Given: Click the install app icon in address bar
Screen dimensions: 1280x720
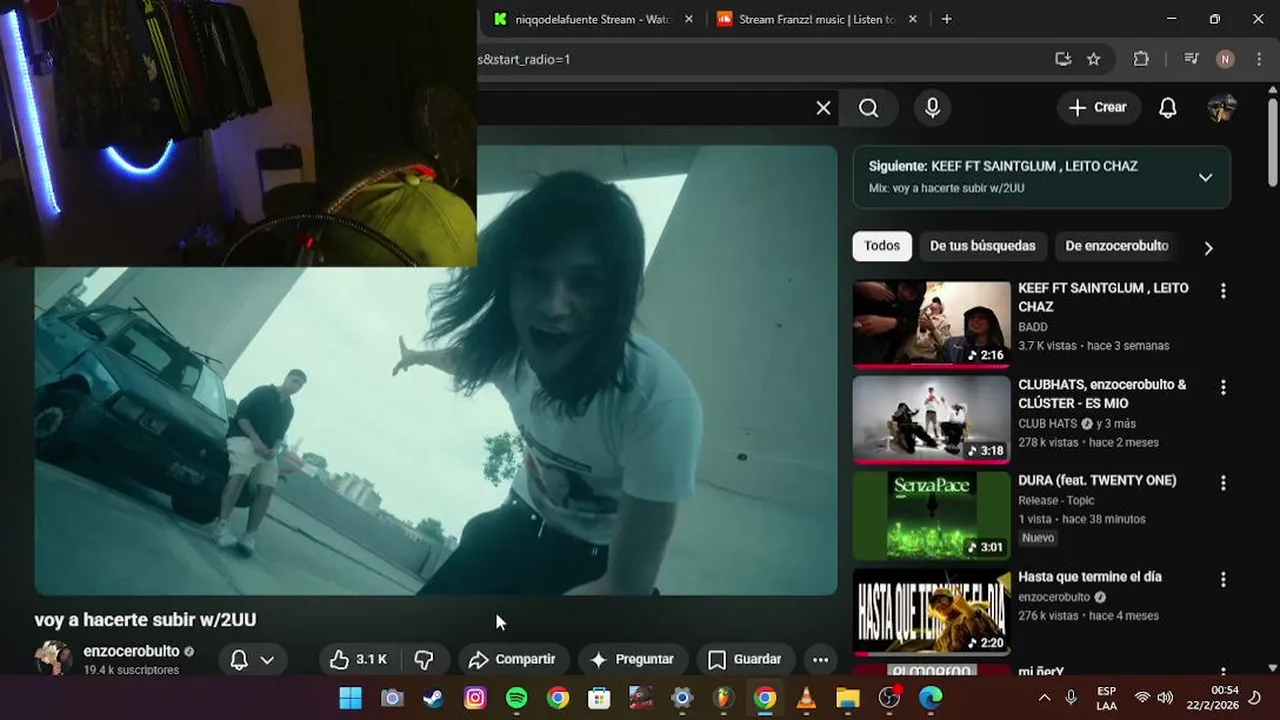Looking at the screenshot, I should (x=1063, y=59).
